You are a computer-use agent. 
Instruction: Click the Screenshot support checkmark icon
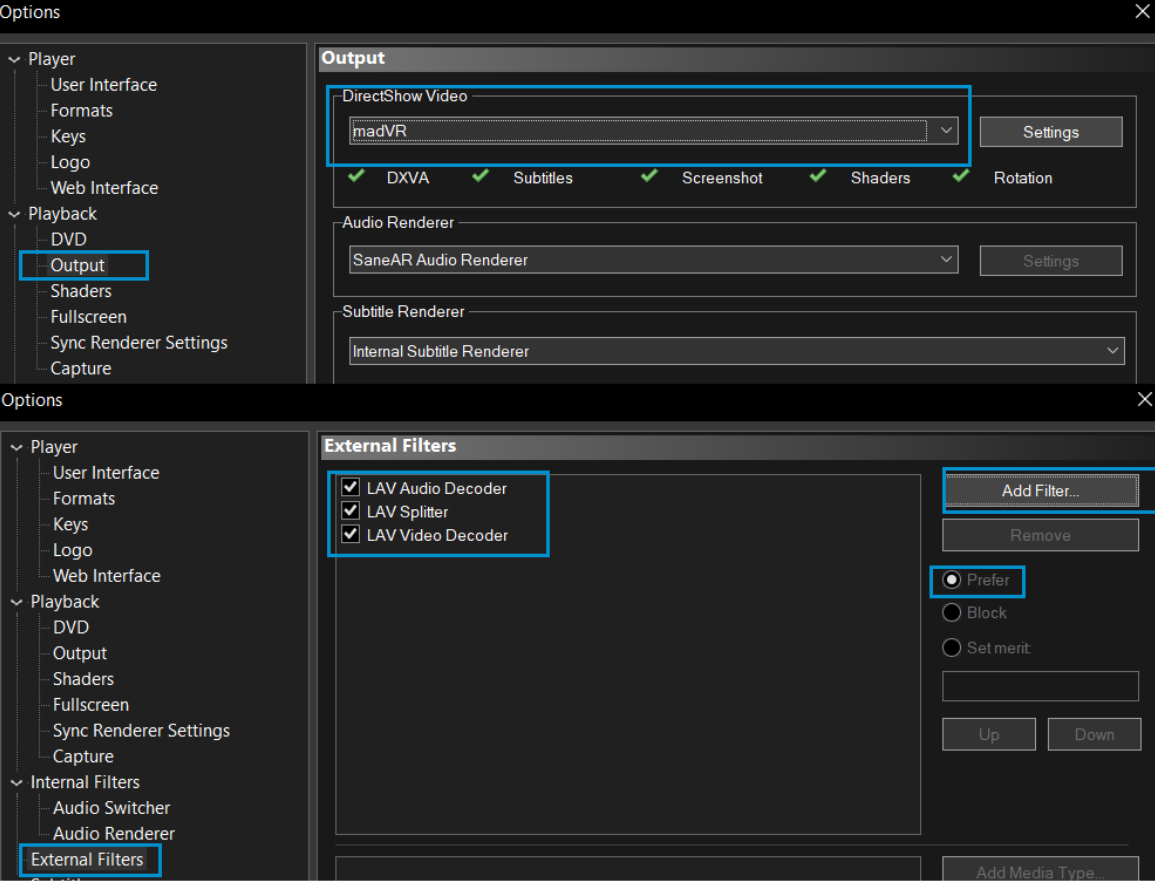click(x=650, y=177)
